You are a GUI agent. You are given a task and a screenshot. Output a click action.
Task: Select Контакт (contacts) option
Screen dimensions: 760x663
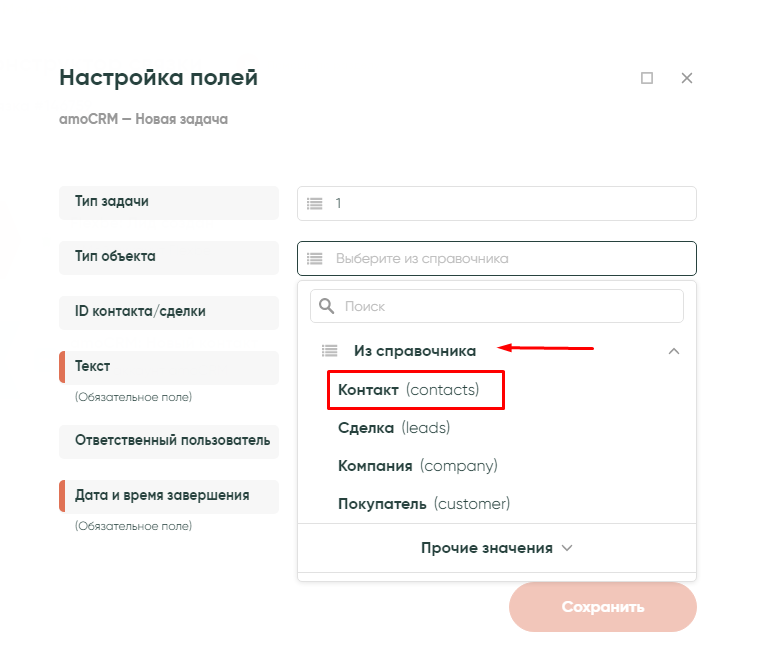pyautogui.click(x=409, y=390)
